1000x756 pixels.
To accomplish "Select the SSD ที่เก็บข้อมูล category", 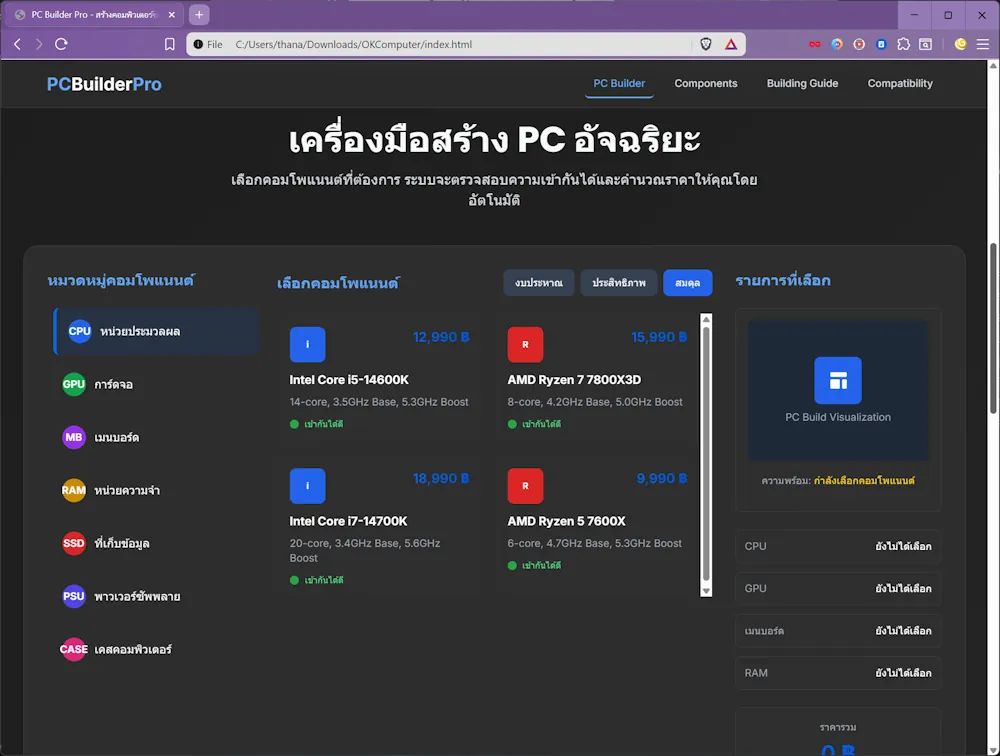I will click(x=157, y=543).
